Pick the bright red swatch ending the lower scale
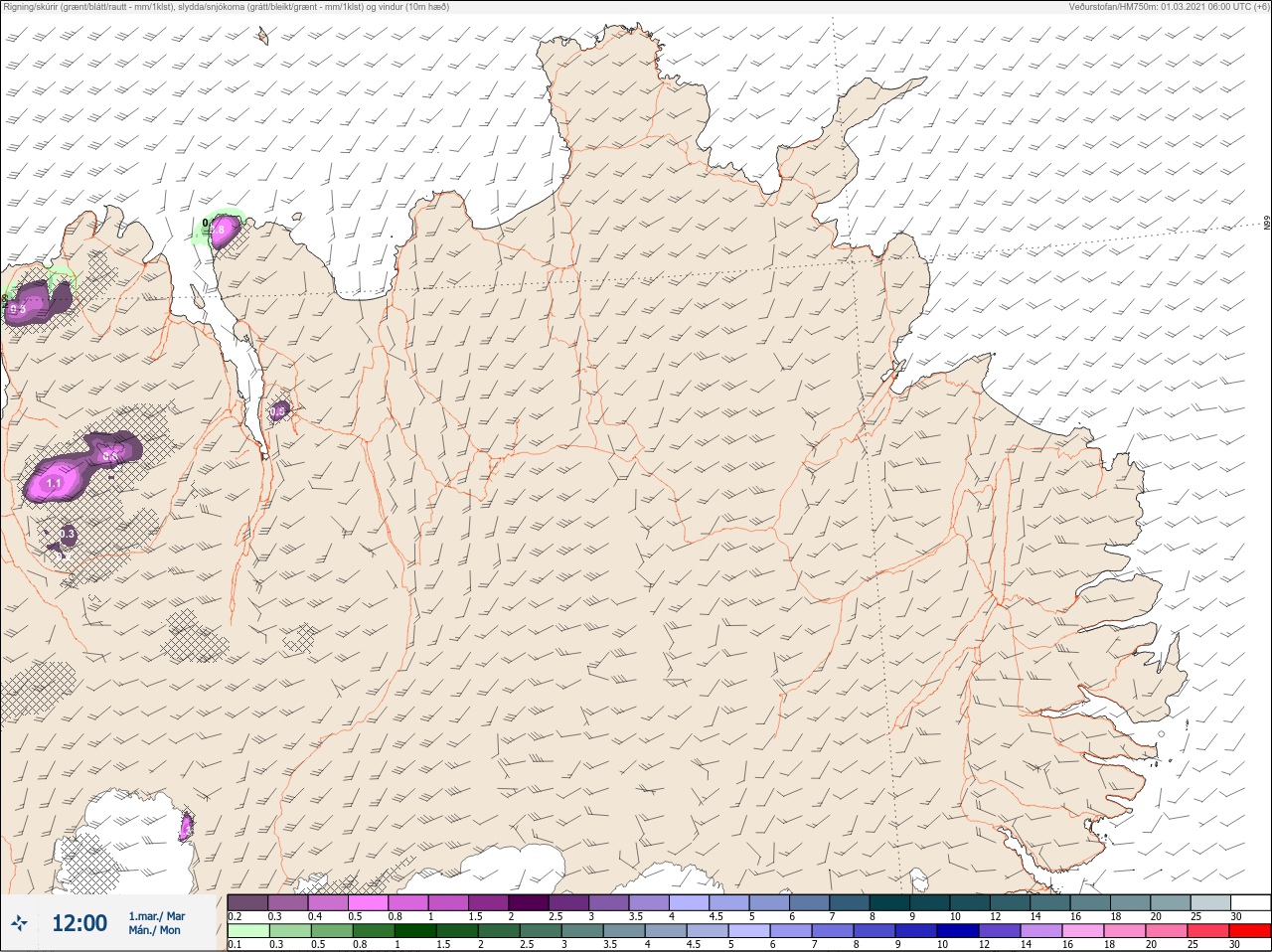 pos(1250,931)
